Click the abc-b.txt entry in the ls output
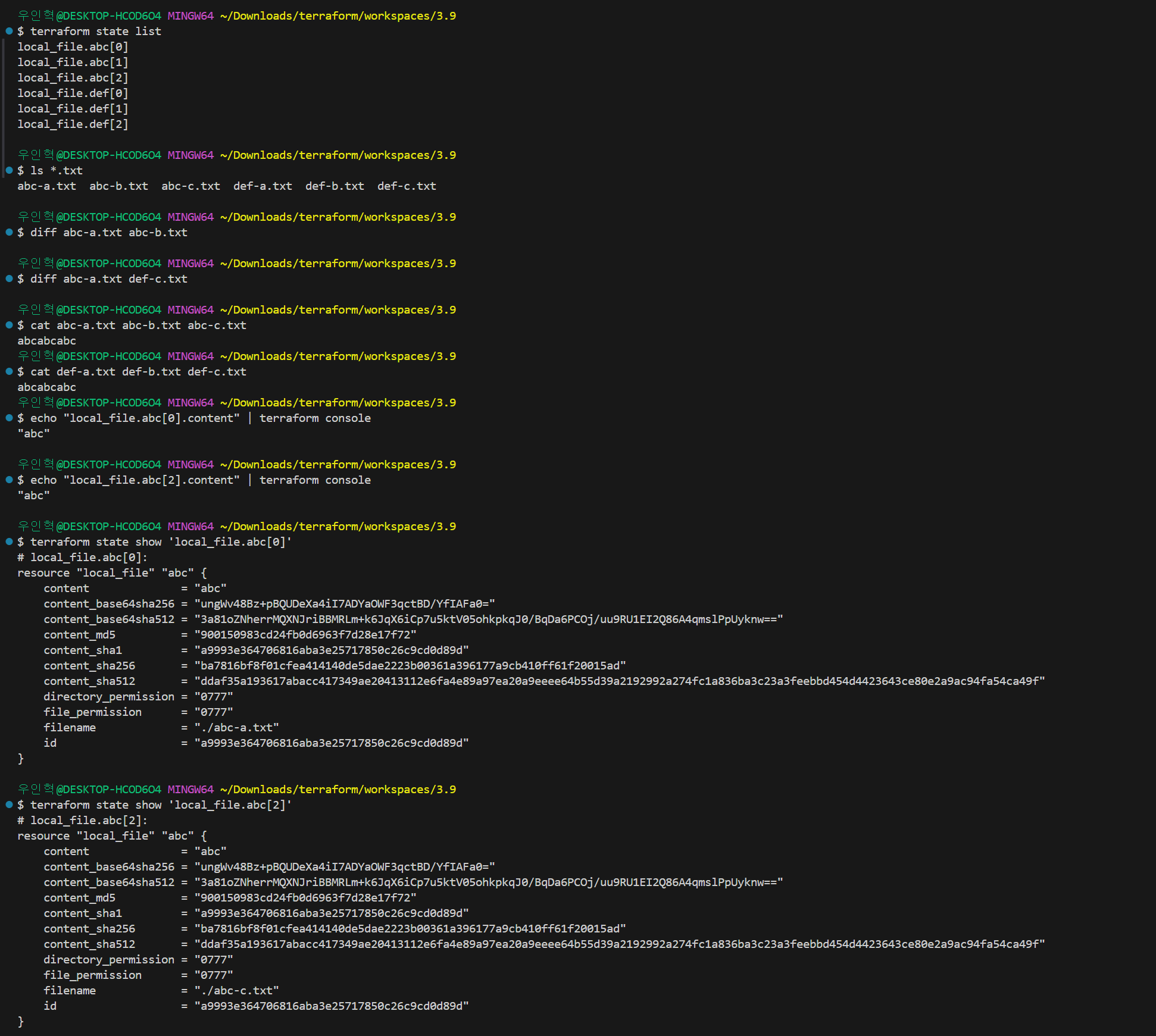This screenshot has height=1036, width=1156. [118, 186]
